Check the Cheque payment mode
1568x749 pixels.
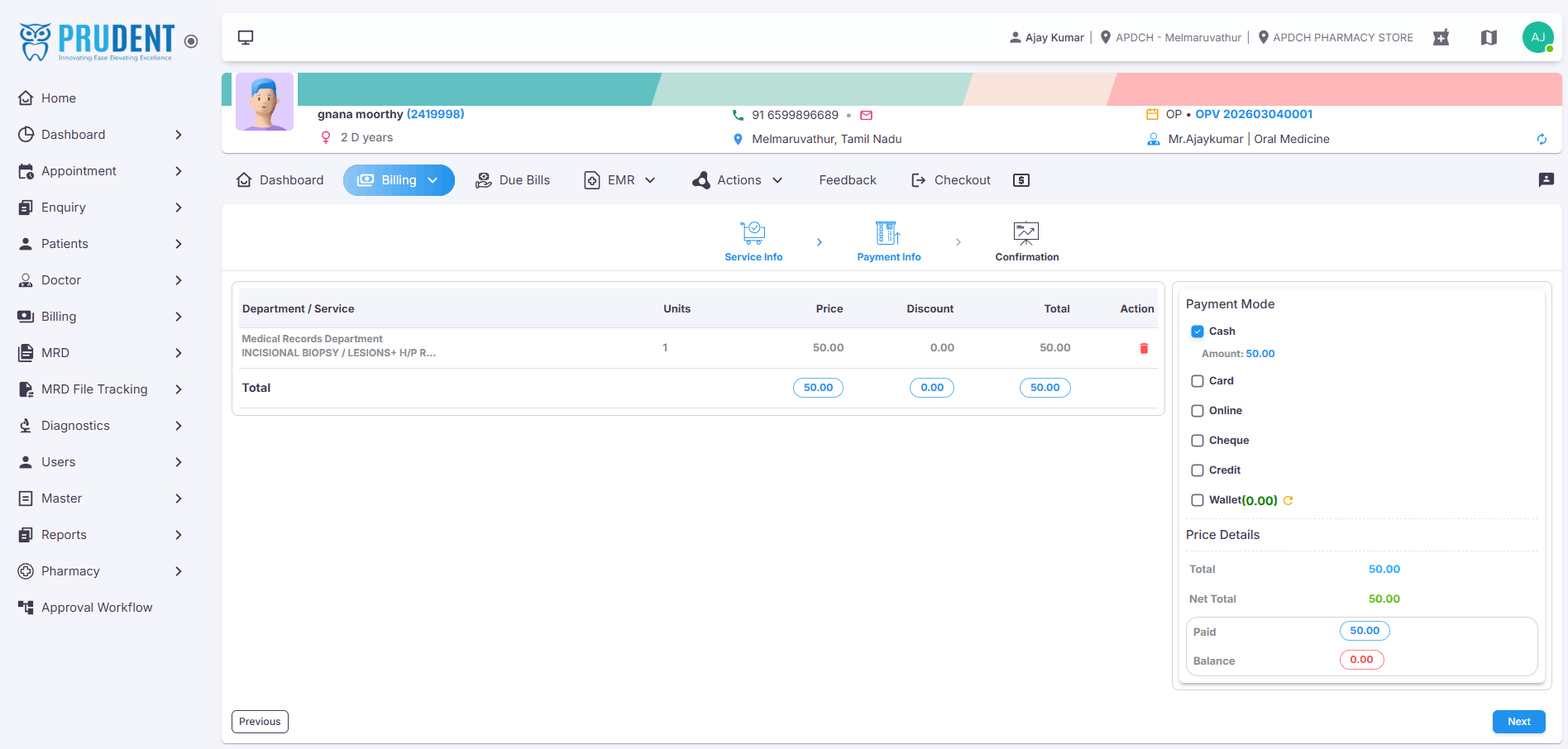1198,441
